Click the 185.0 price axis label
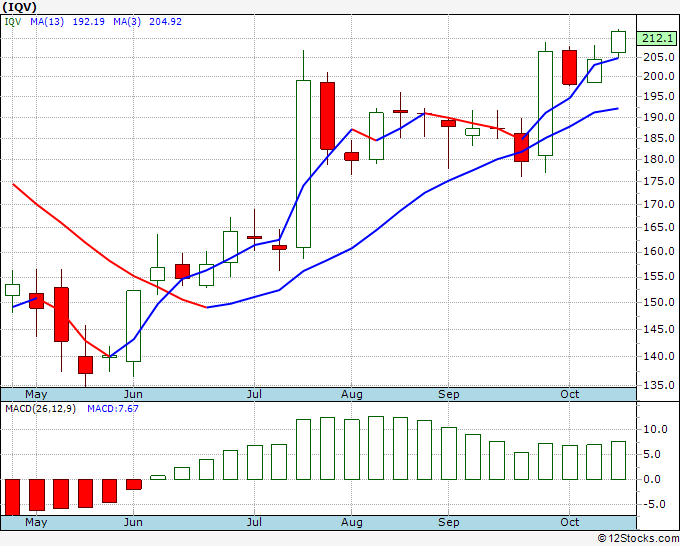This screenshot has width=680, height=546. 660,138
